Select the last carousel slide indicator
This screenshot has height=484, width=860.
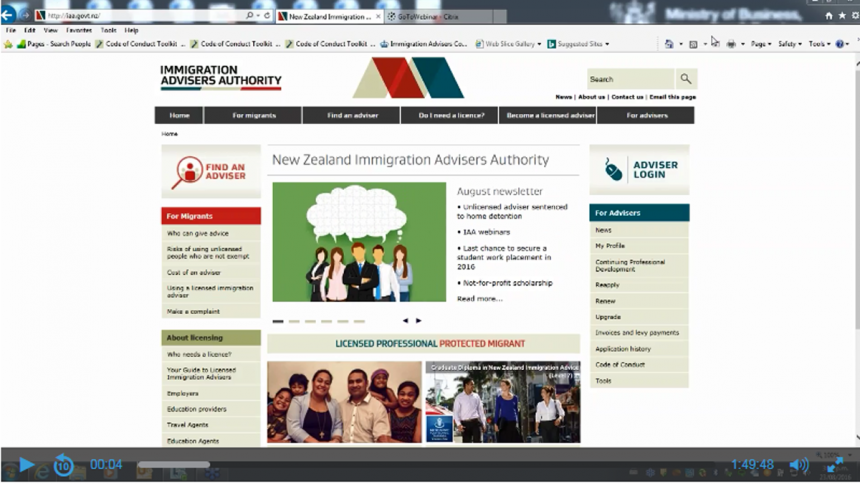click(359, 322)
